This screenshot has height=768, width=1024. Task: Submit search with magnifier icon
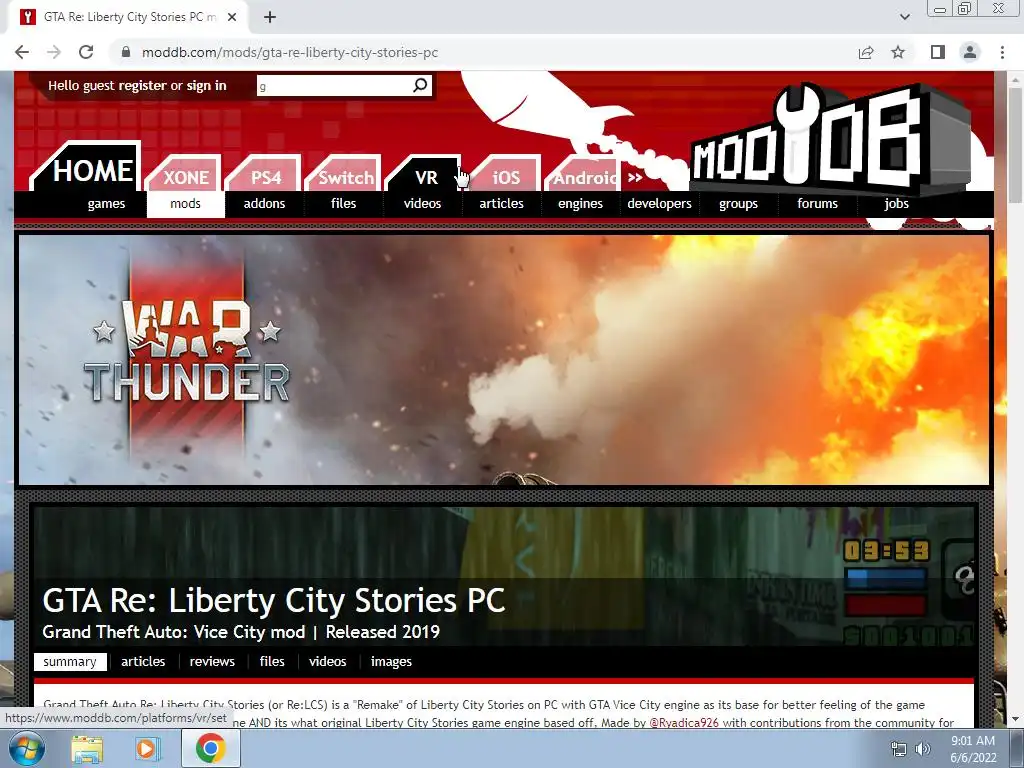pyautogui.click(x=420, y=85)
